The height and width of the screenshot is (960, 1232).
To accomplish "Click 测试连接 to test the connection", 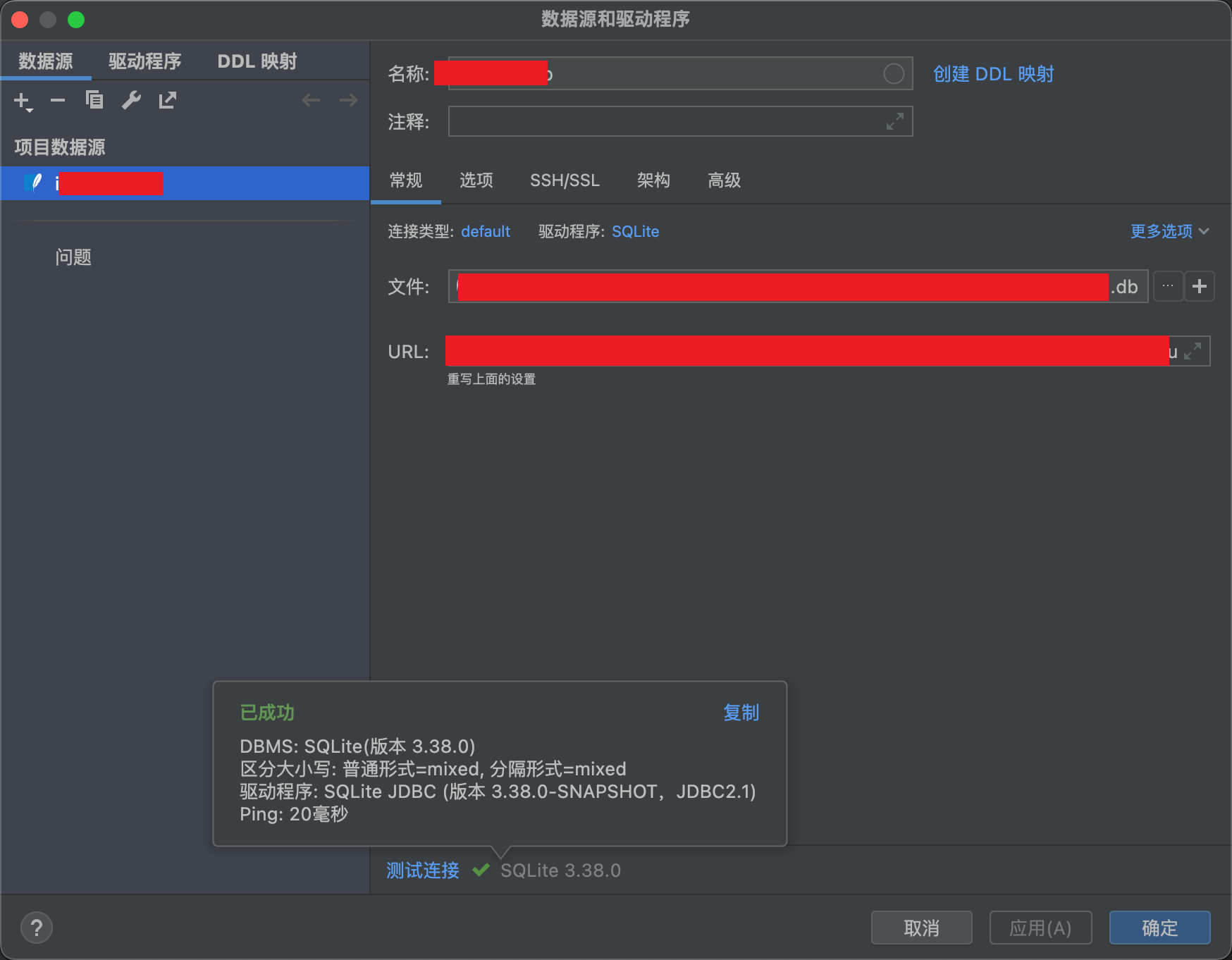I will tap(421, 870).
